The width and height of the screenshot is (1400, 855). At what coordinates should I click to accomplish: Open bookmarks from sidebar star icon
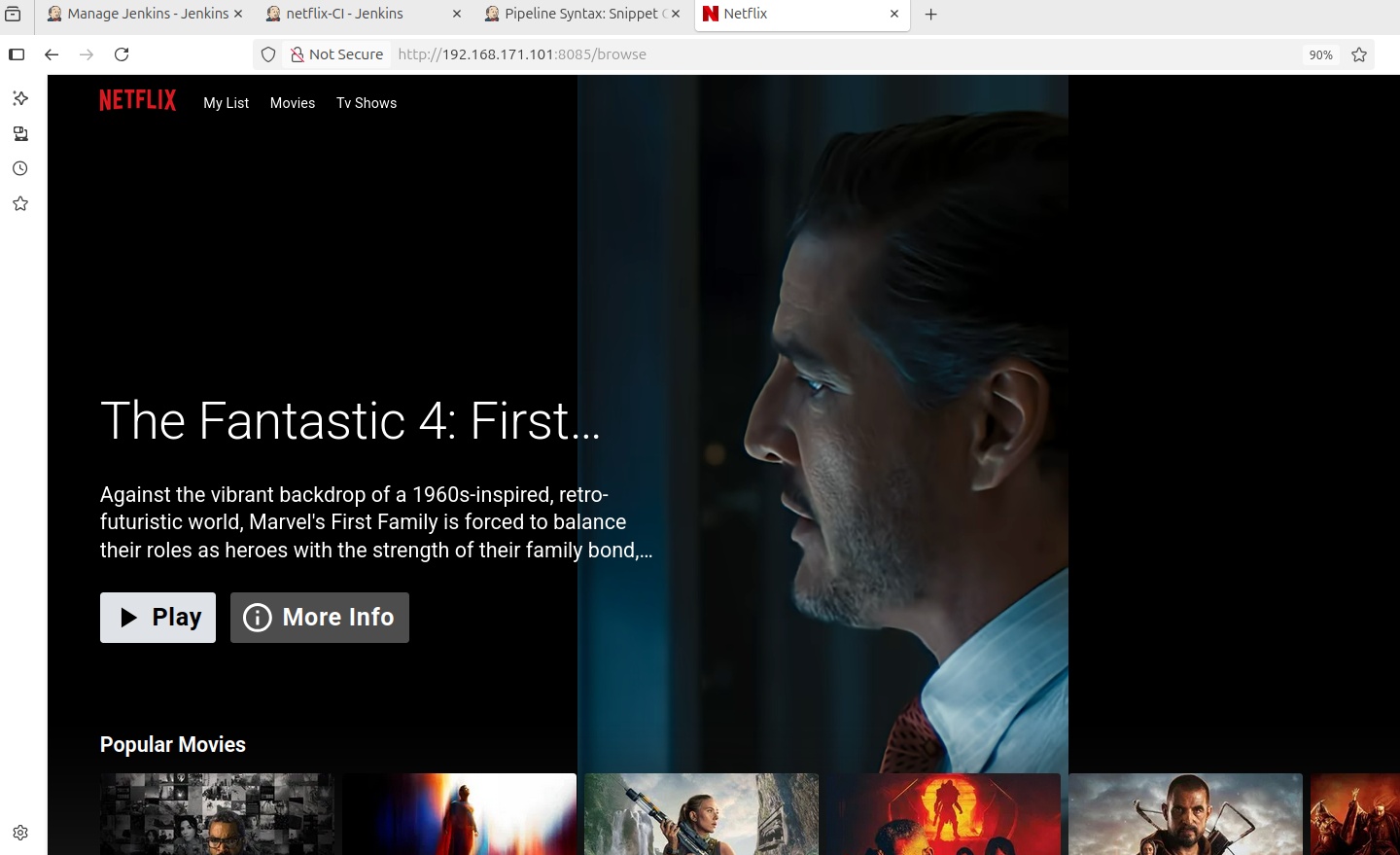point(20,203)
